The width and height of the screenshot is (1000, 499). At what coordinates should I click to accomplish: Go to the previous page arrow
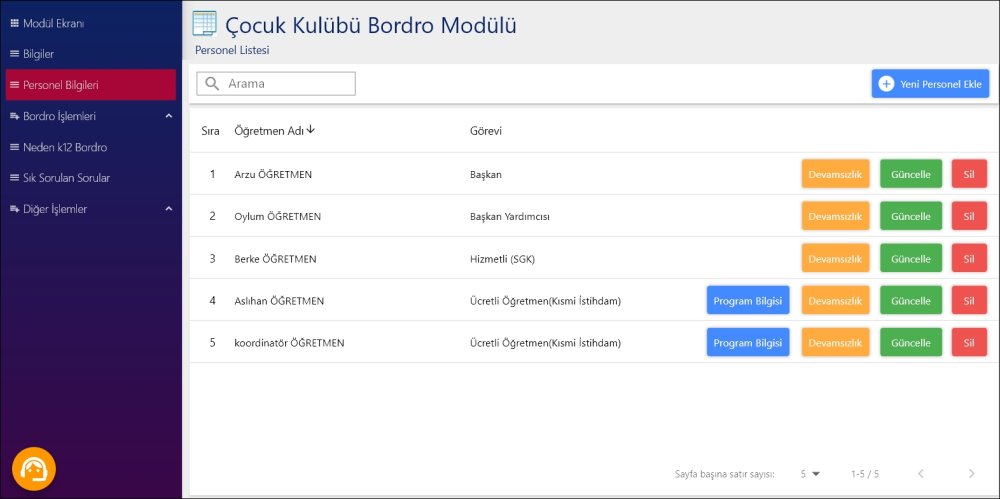[920, 473]
